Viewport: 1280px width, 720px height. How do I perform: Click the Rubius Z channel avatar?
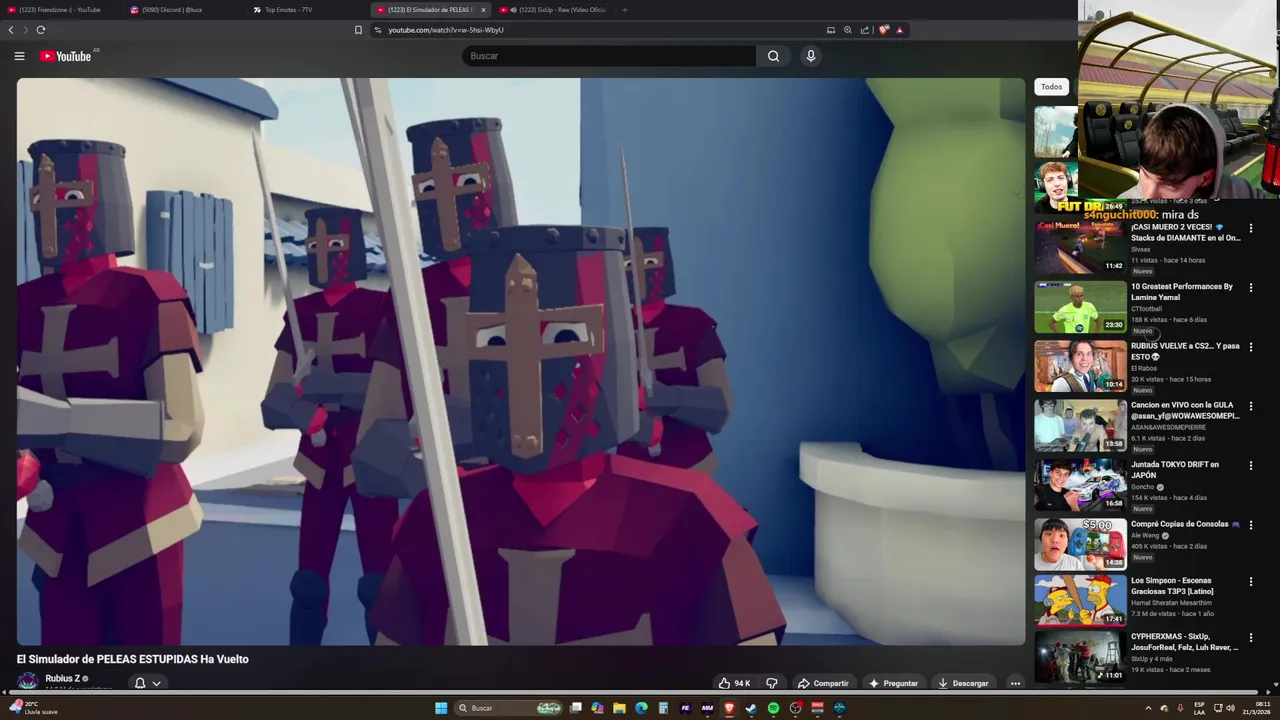click(x=28, y=682)
